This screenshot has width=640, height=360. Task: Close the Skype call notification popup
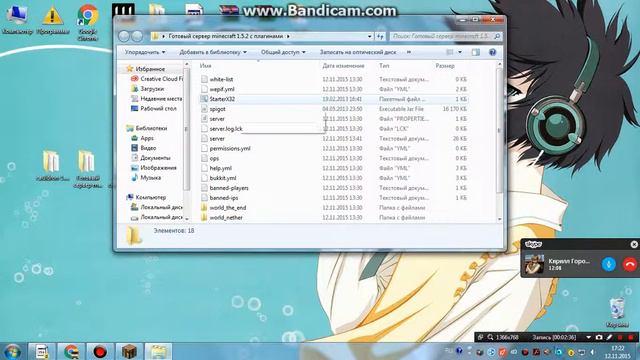click(x=634, y=244)
